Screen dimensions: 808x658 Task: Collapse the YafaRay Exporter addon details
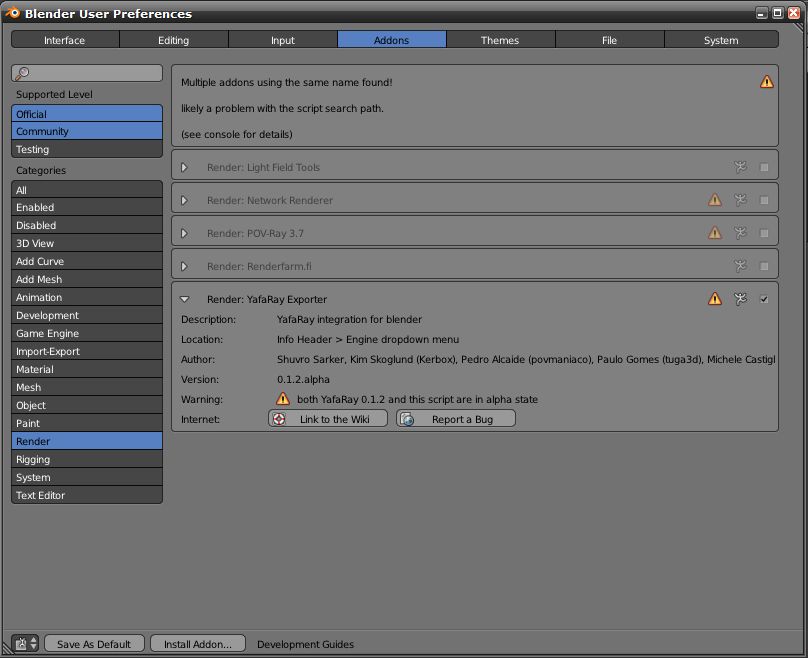(x=184, y=299)
